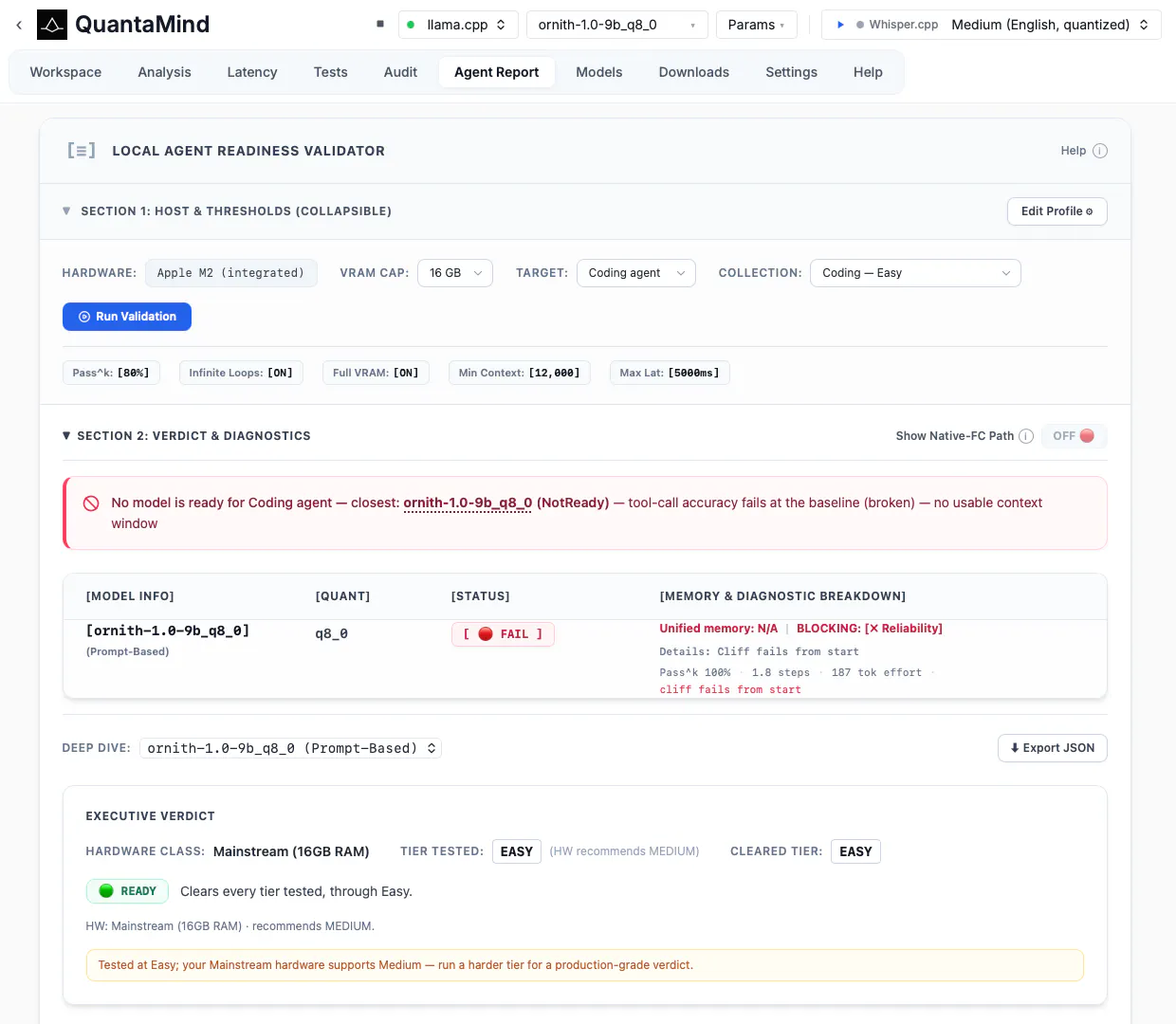Click the Whisper.cpp play icon
This screenshot has height=1024, width=1176.
tap(840, 25)
